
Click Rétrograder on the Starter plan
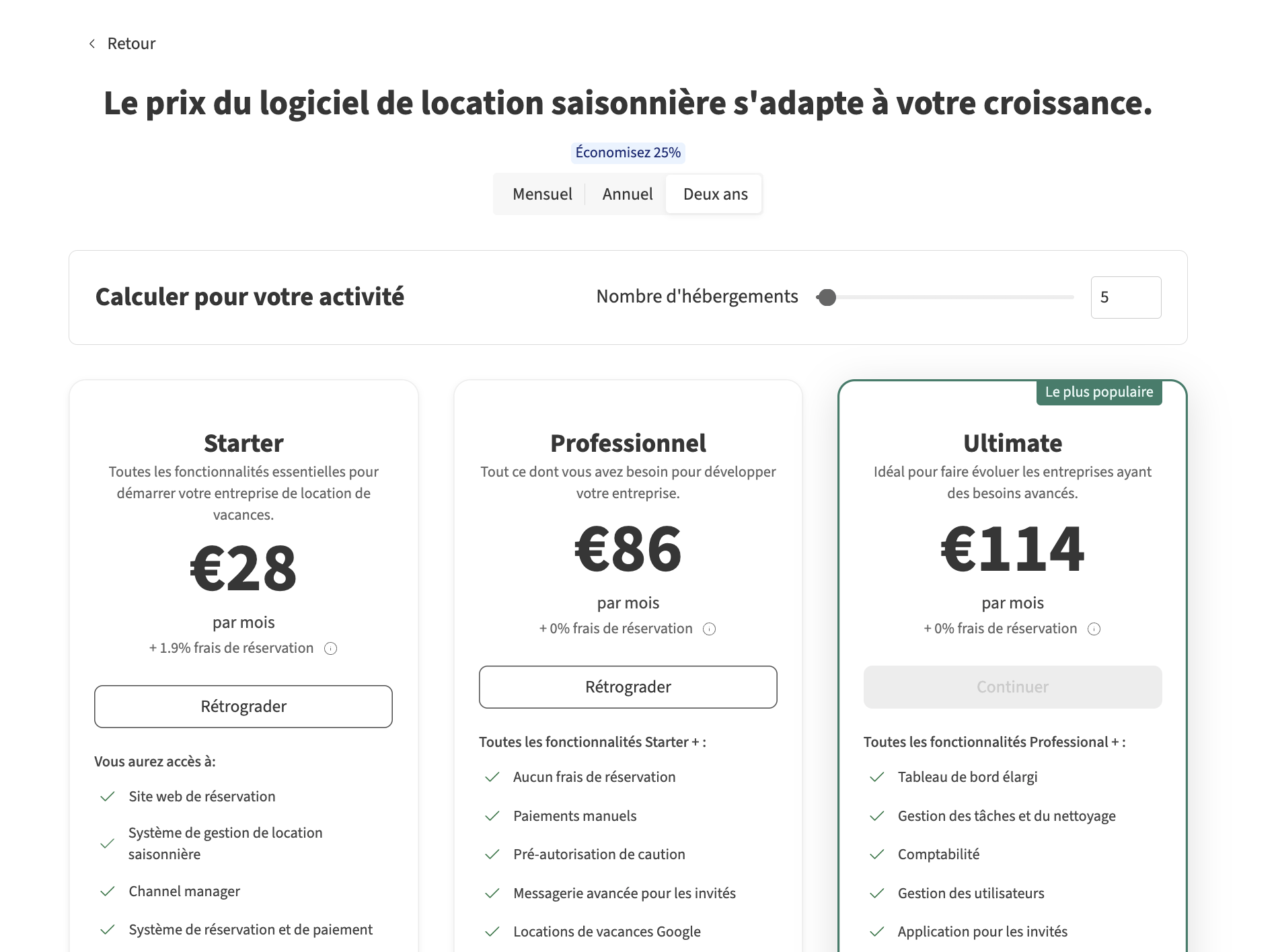click(243, 706)
